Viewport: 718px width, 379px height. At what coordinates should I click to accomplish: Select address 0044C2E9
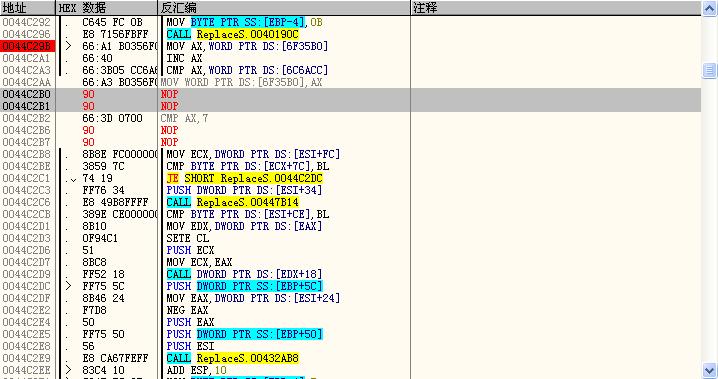coord(27,358)
